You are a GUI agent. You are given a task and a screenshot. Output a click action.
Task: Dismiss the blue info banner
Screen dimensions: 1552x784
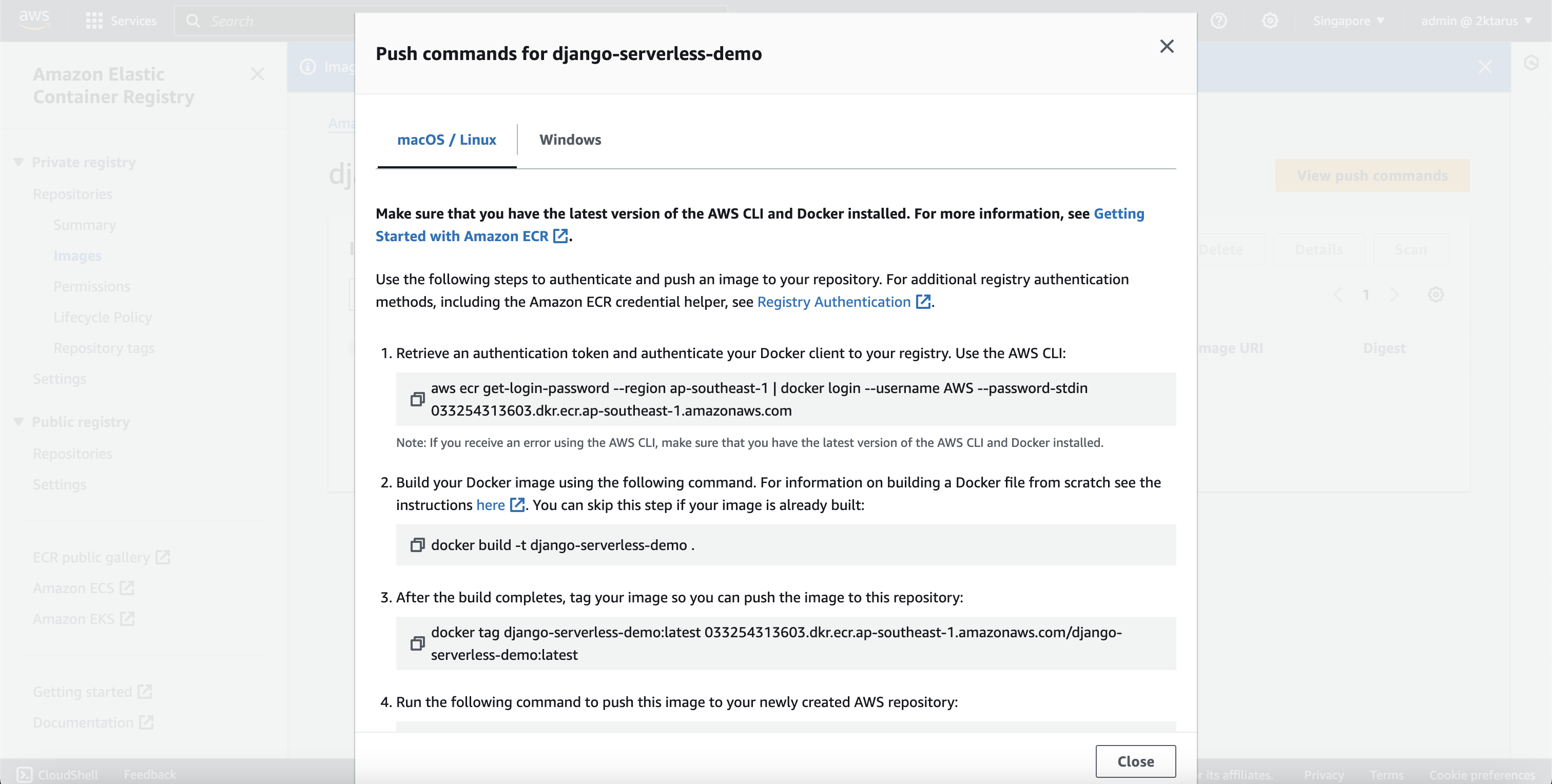pyautogui.click(x=1485, y=67)
